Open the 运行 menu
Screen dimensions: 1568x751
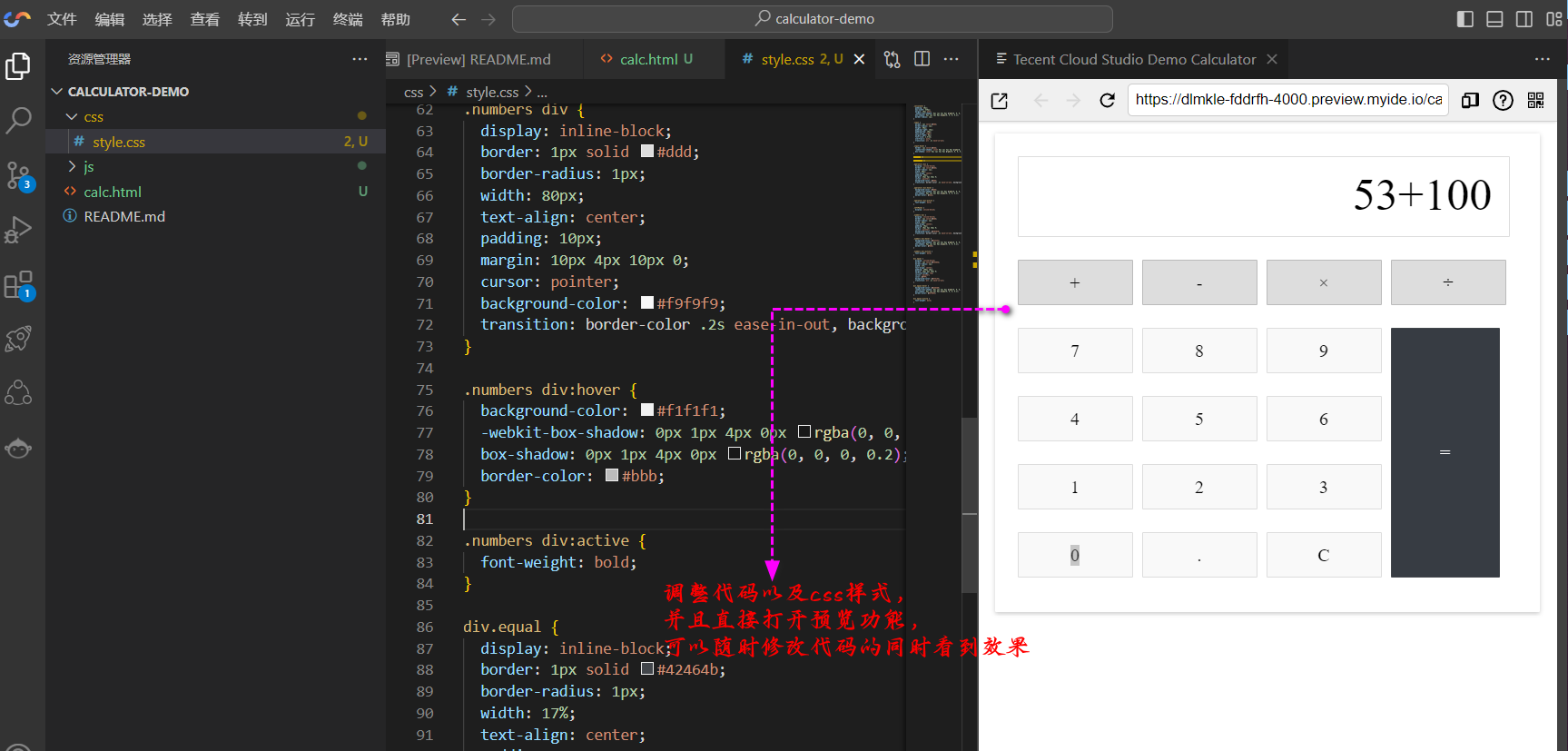[301, 19]
